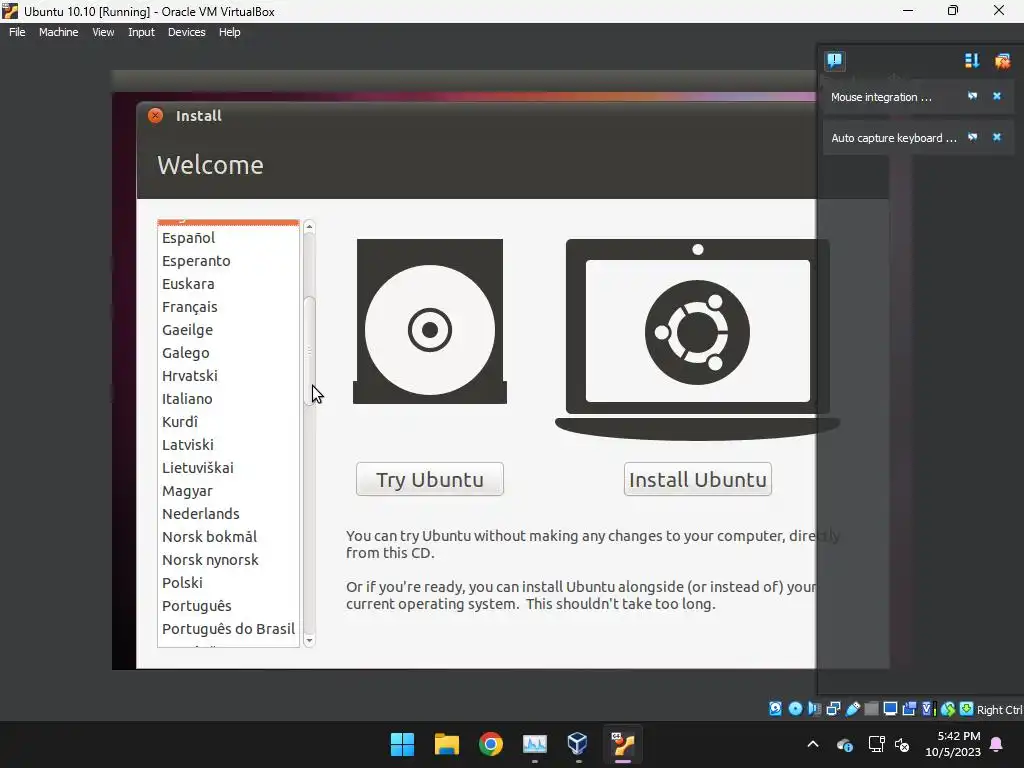The image size is (1024, 768).
Task: Select Português in the language list
Action: click(228, 605)
